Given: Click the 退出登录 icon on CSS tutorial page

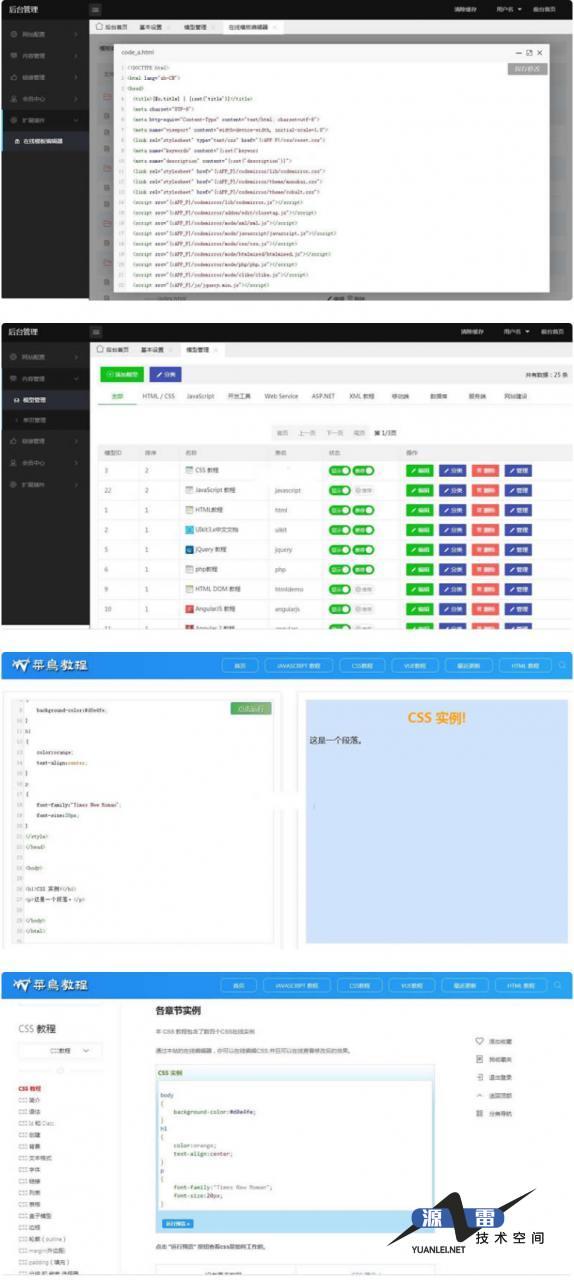Looking at the screenshot, I should click(479, 1077).
